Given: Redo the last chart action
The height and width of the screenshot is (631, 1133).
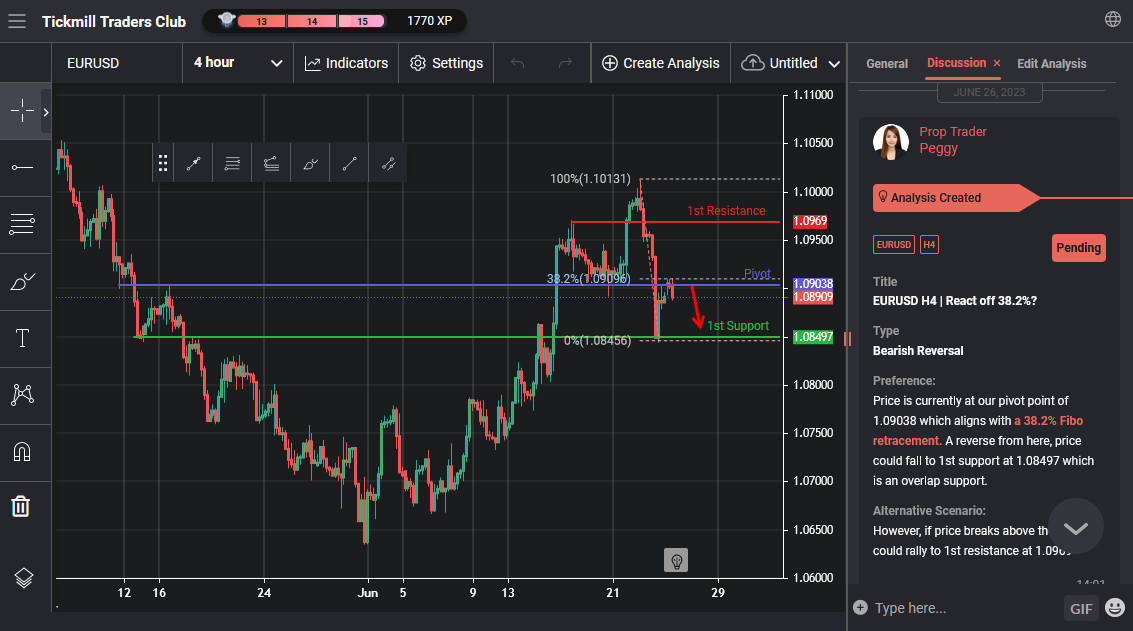Looking at the screenshot, I should pyautogui.click(x=565, y=63).
